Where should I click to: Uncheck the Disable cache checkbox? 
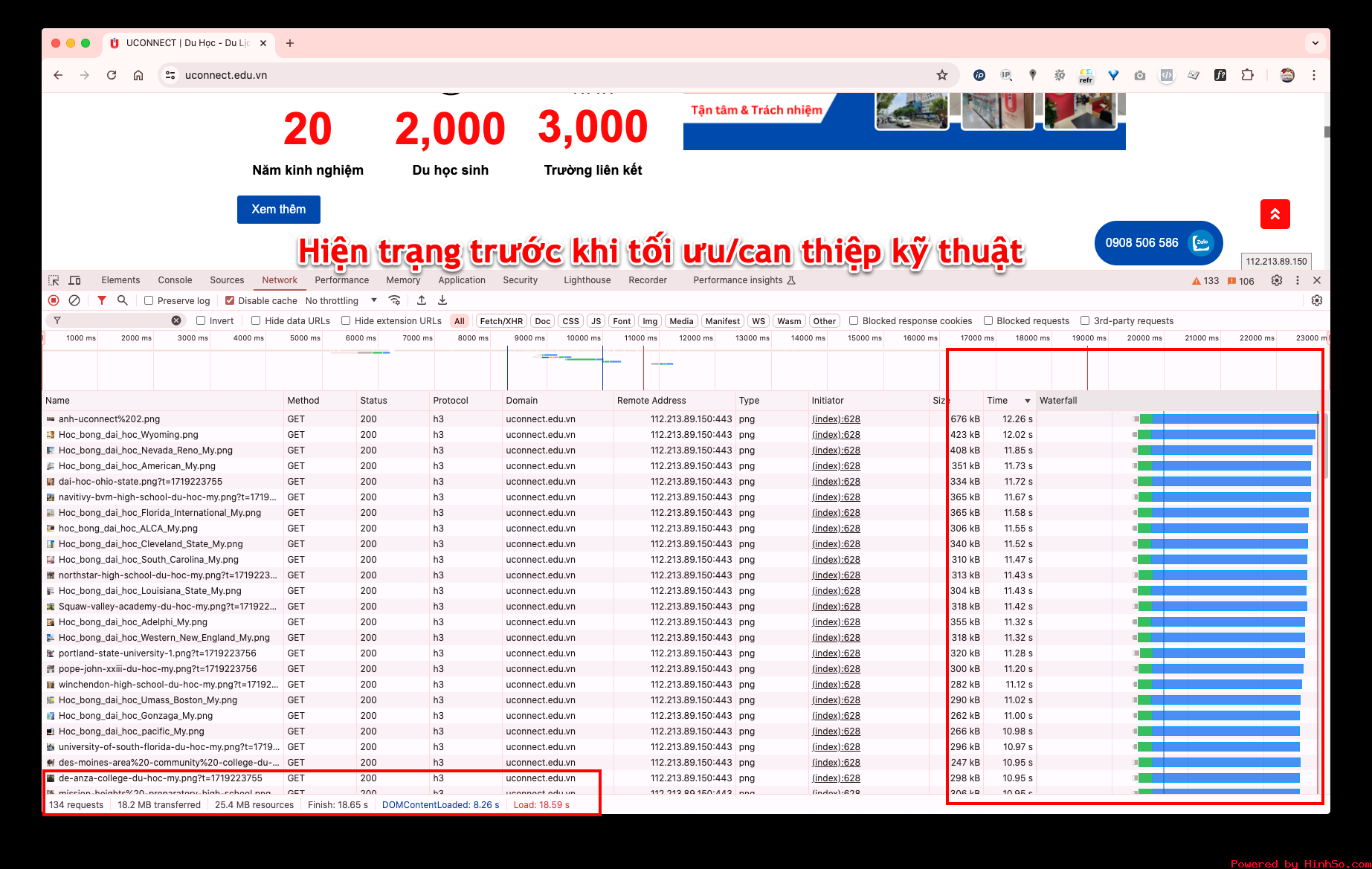(230, 300)
